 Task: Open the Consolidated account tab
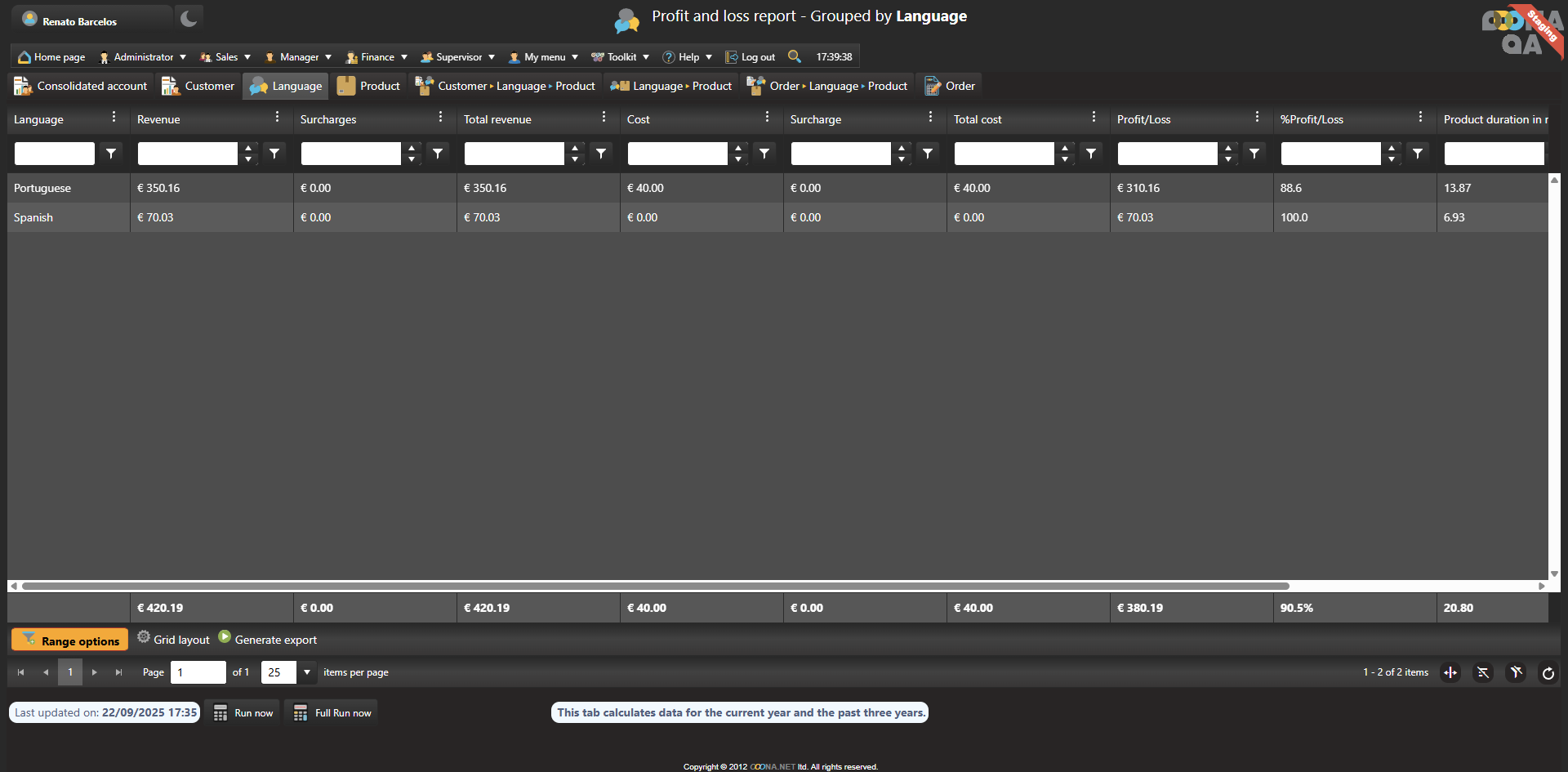click(x=81, y=86)
